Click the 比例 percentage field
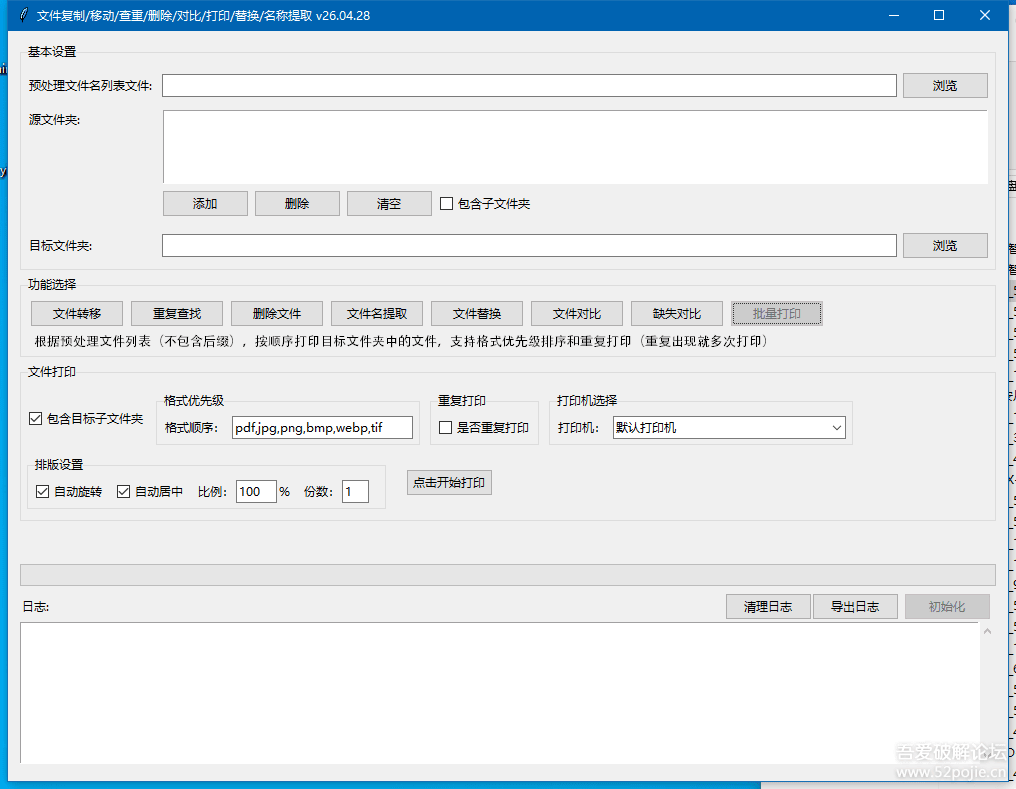Viewport: 1016px width, 789px height. point(256,492)
